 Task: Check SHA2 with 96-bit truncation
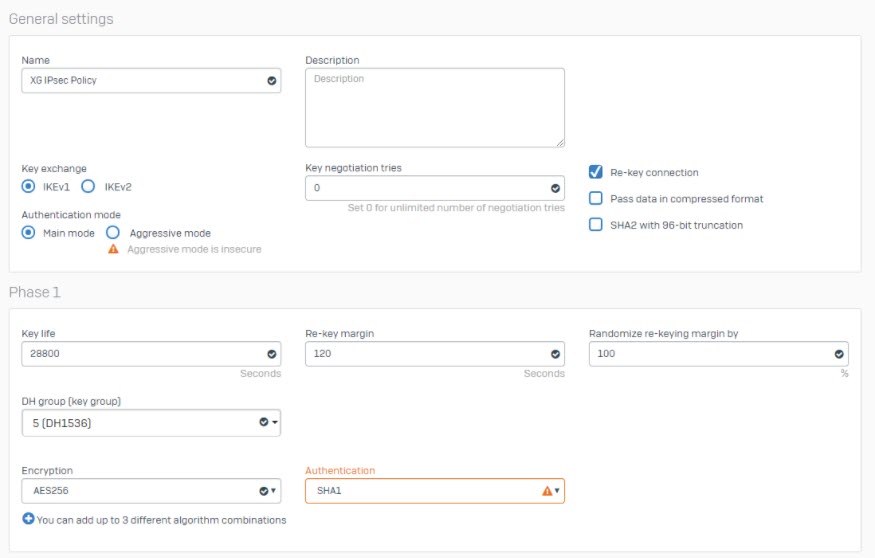pyautogui.click(x=595, y=224)
